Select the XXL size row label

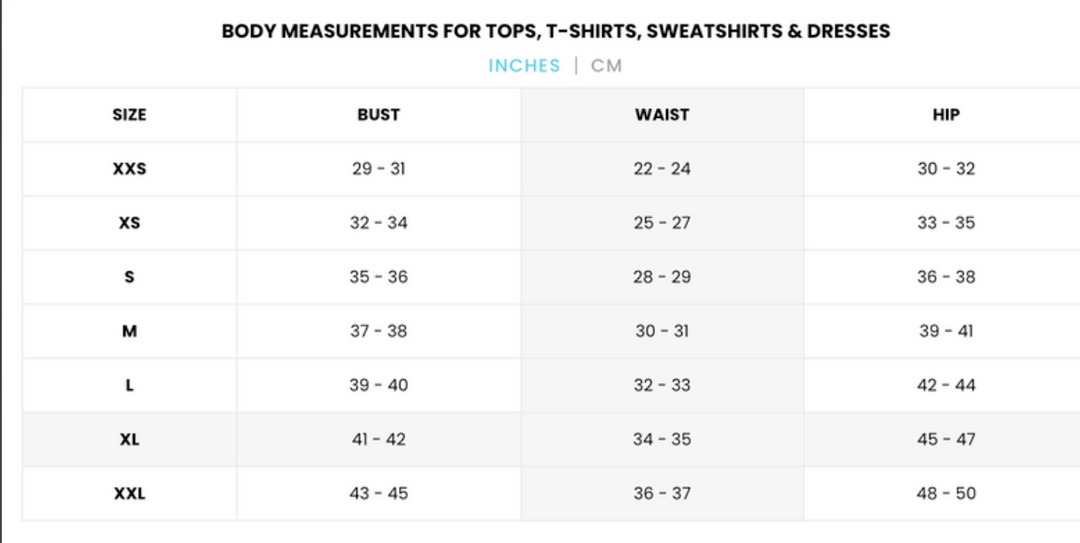point(129,493)
